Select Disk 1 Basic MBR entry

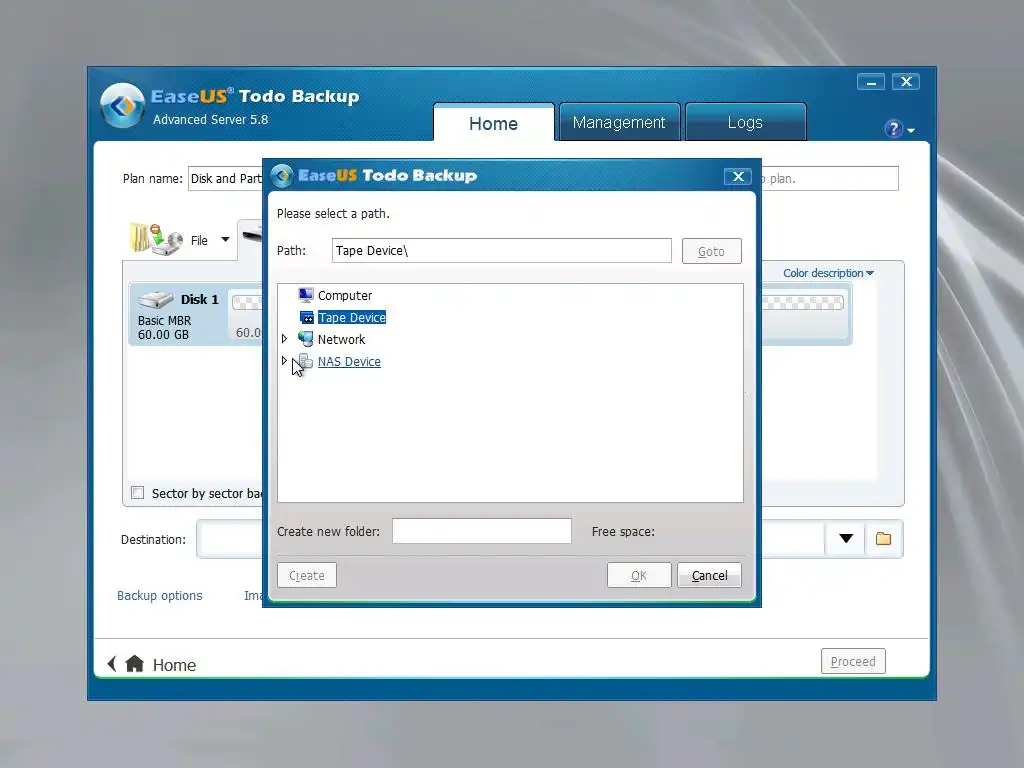pyautogui.click(x=178, y=314)
